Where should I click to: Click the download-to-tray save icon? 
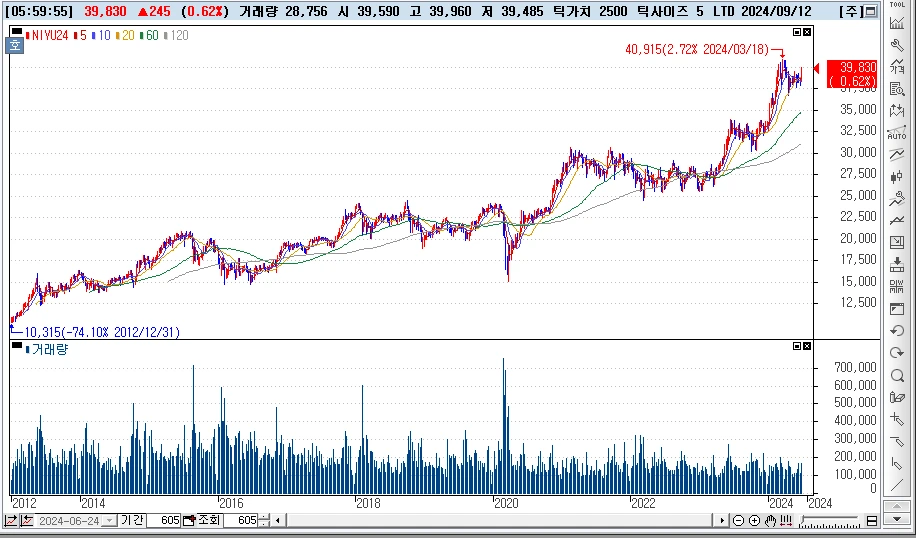pos(897,265)
